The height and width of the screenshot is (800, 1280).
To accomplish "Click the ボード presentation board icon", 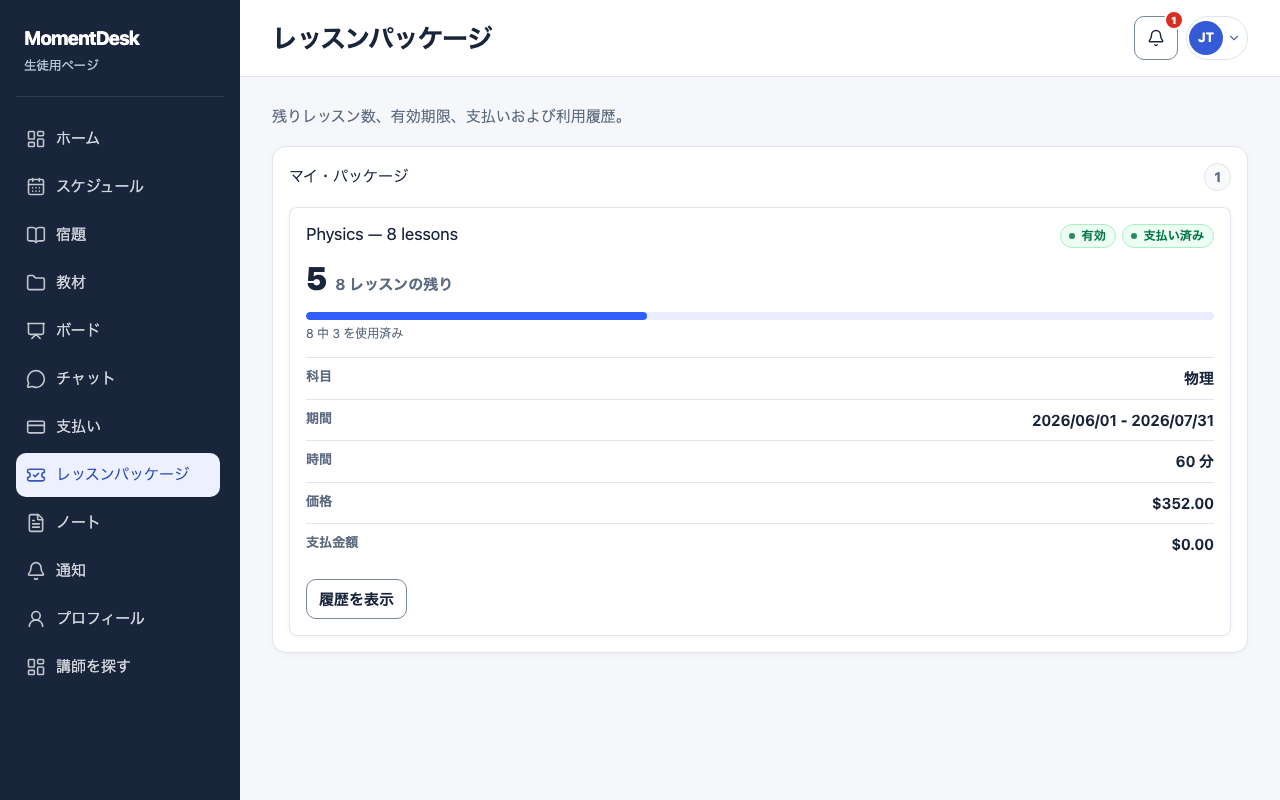I will [x=36, y=331].
